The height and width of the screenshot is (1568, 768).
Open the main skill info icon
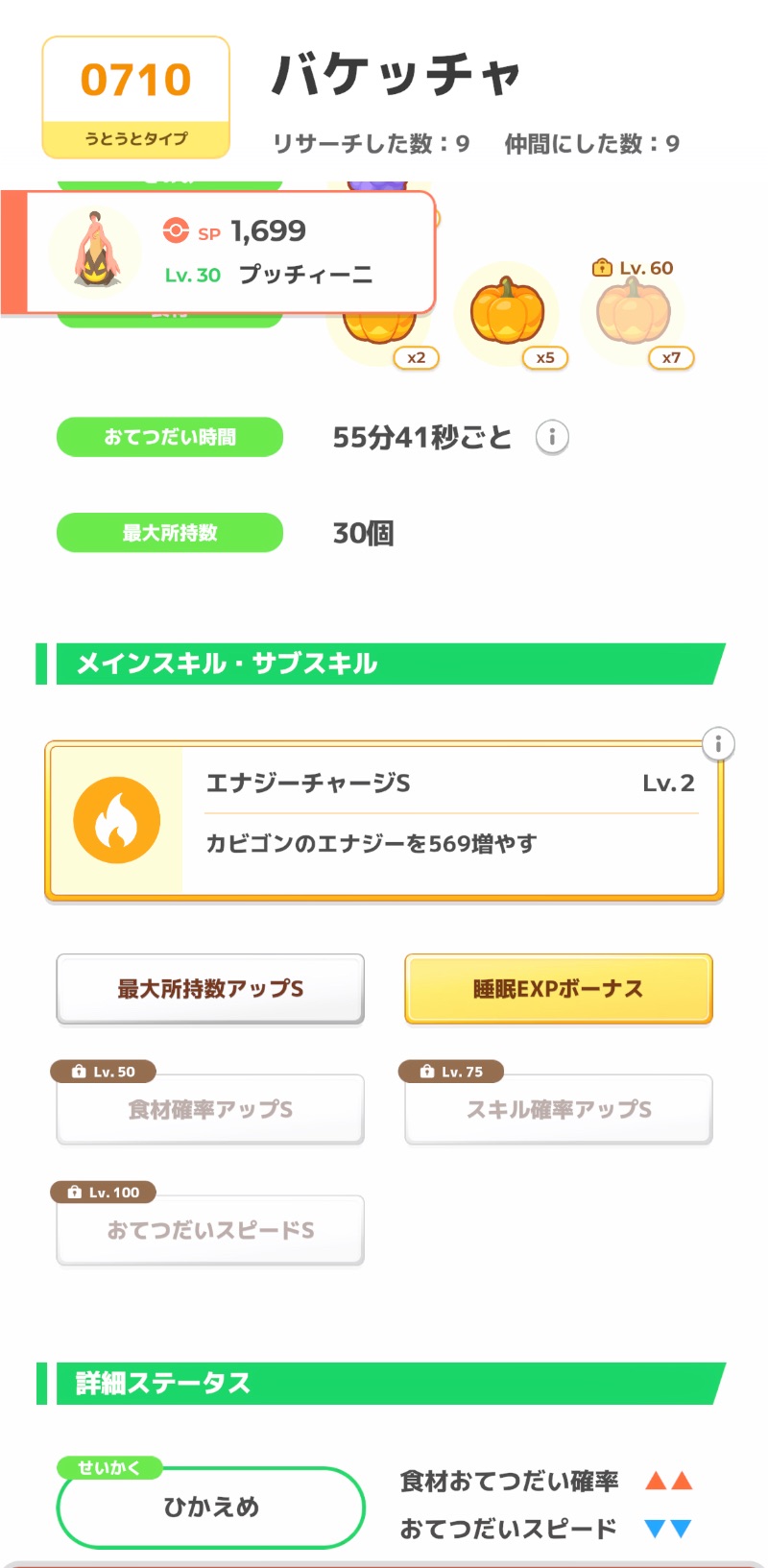pos(718,744)
